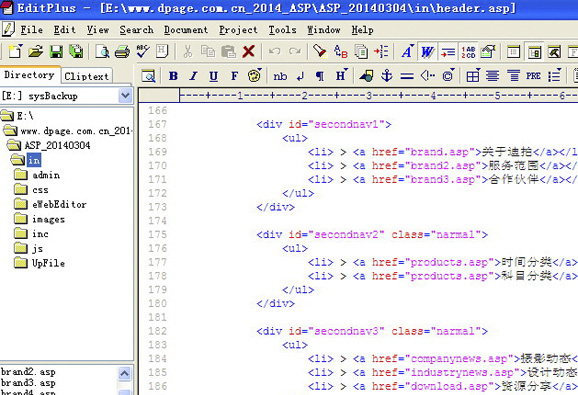Click the Find in Files icon
The width and height of the screenshot is (578, 395).
361,51
